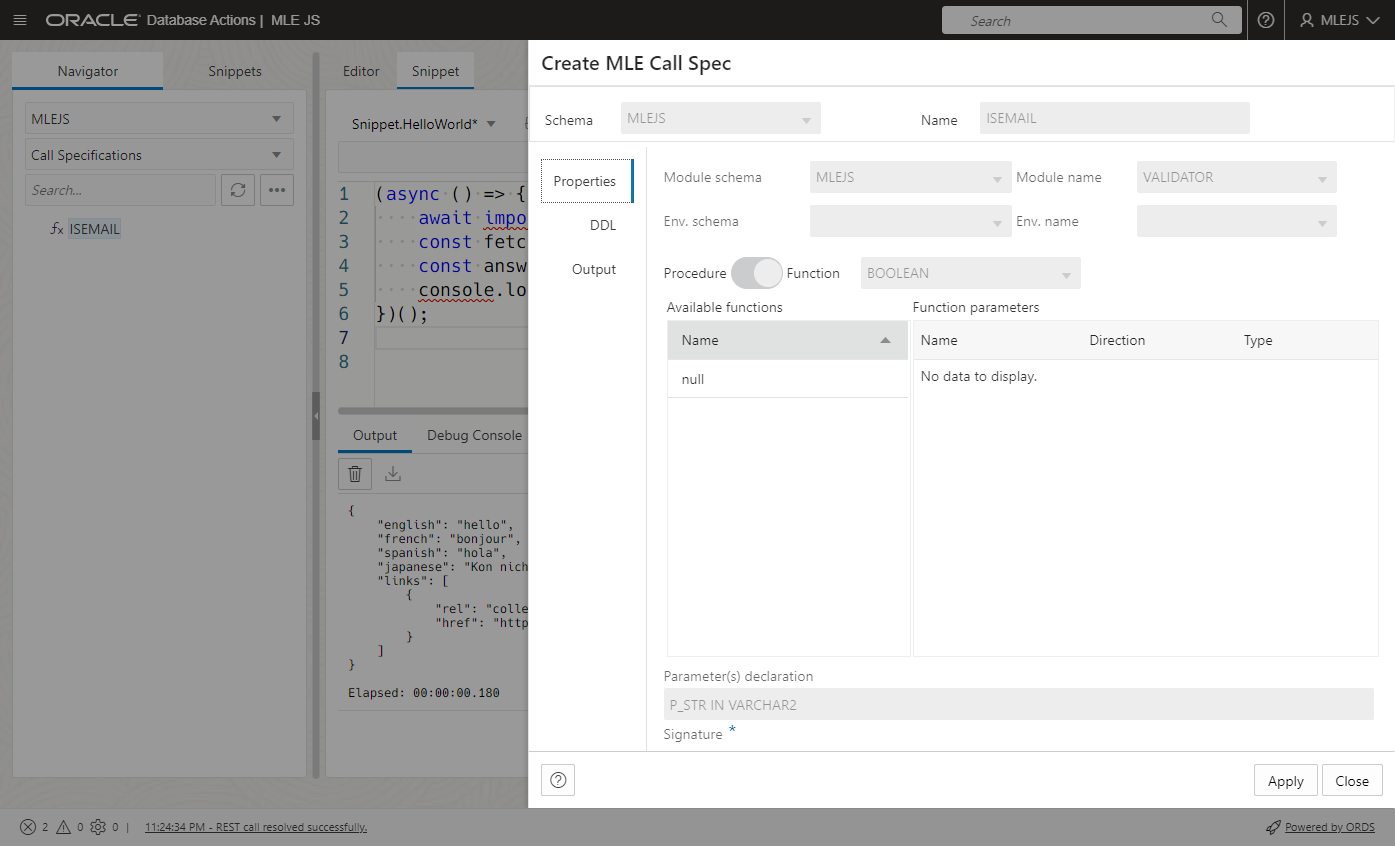Click the Parameter(s) declaration field

click(1019, 704)
